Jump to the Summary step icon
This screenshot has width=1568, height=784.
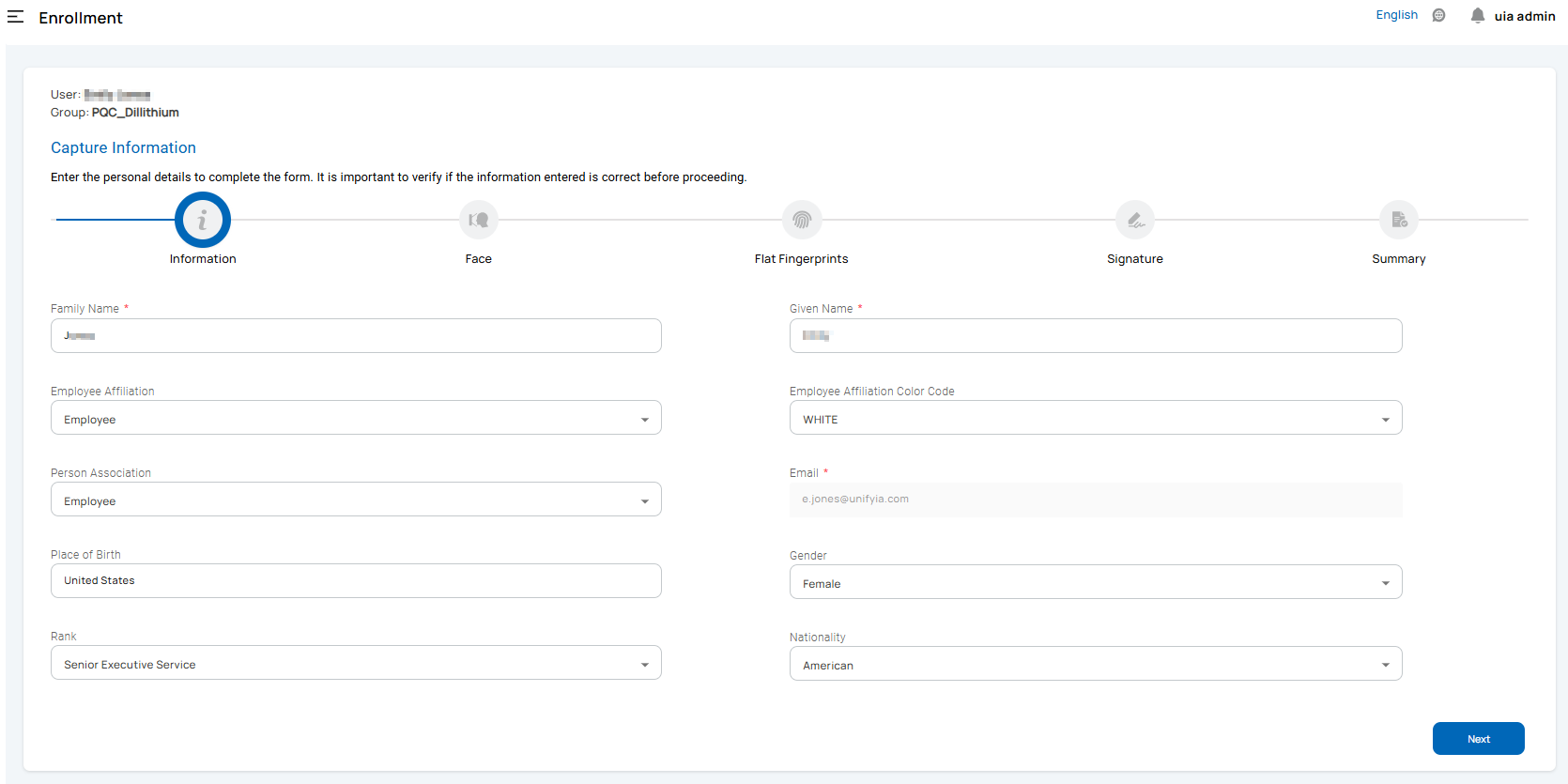[x=1398, y=220]
